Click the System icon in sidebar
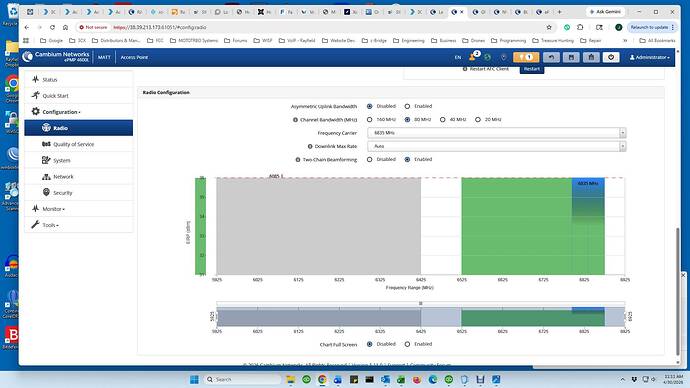Viewport: 690px width, 388px height. (46, 160)
